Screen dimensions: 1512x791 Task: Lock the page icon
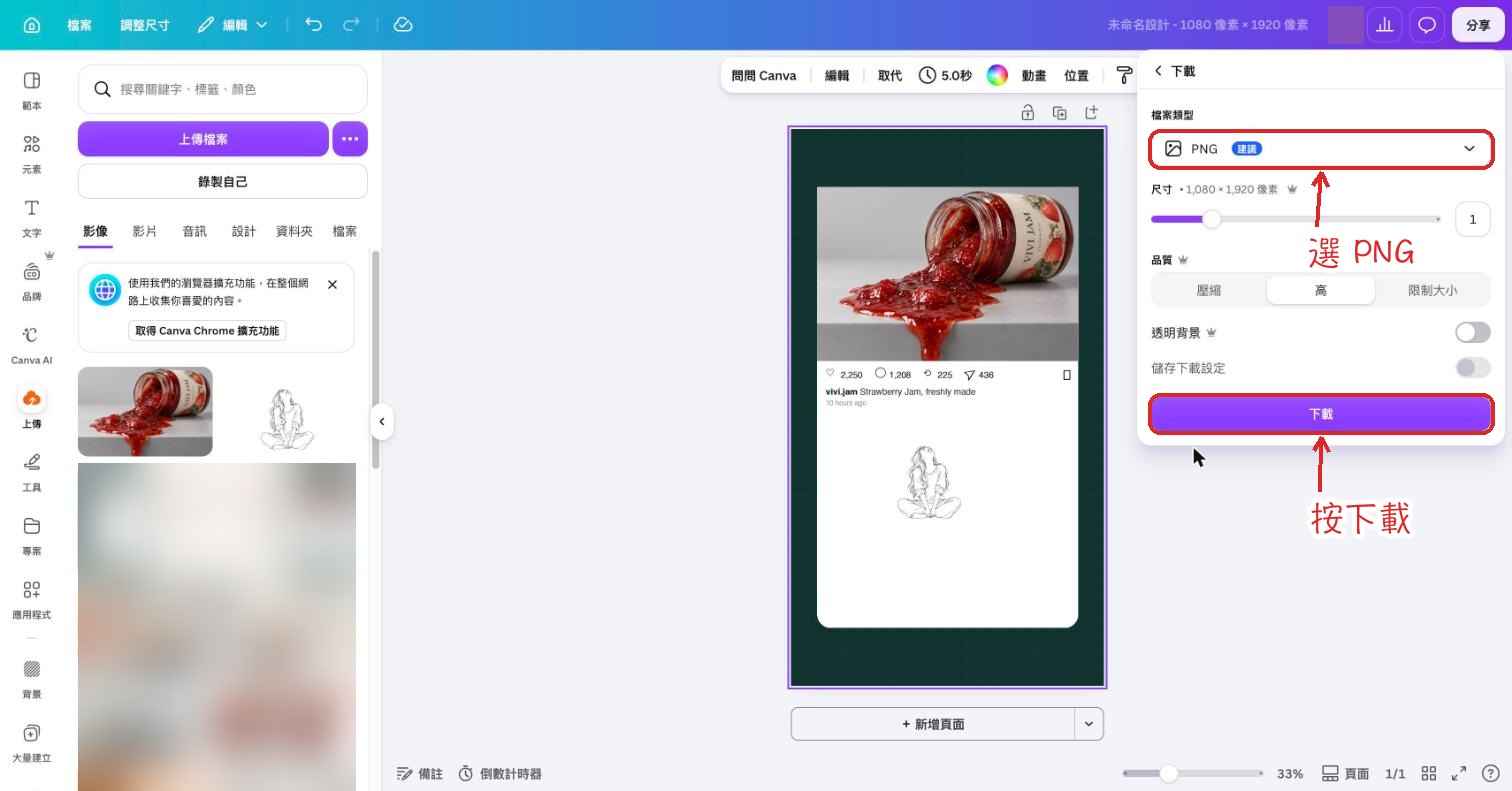coord(1027,113)
